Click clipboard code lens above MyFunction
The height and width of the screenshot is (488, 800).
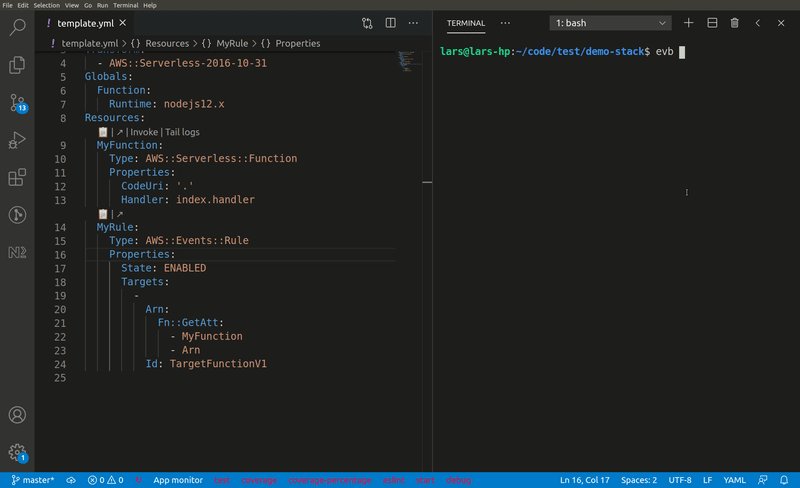click(x=103, y=132)
